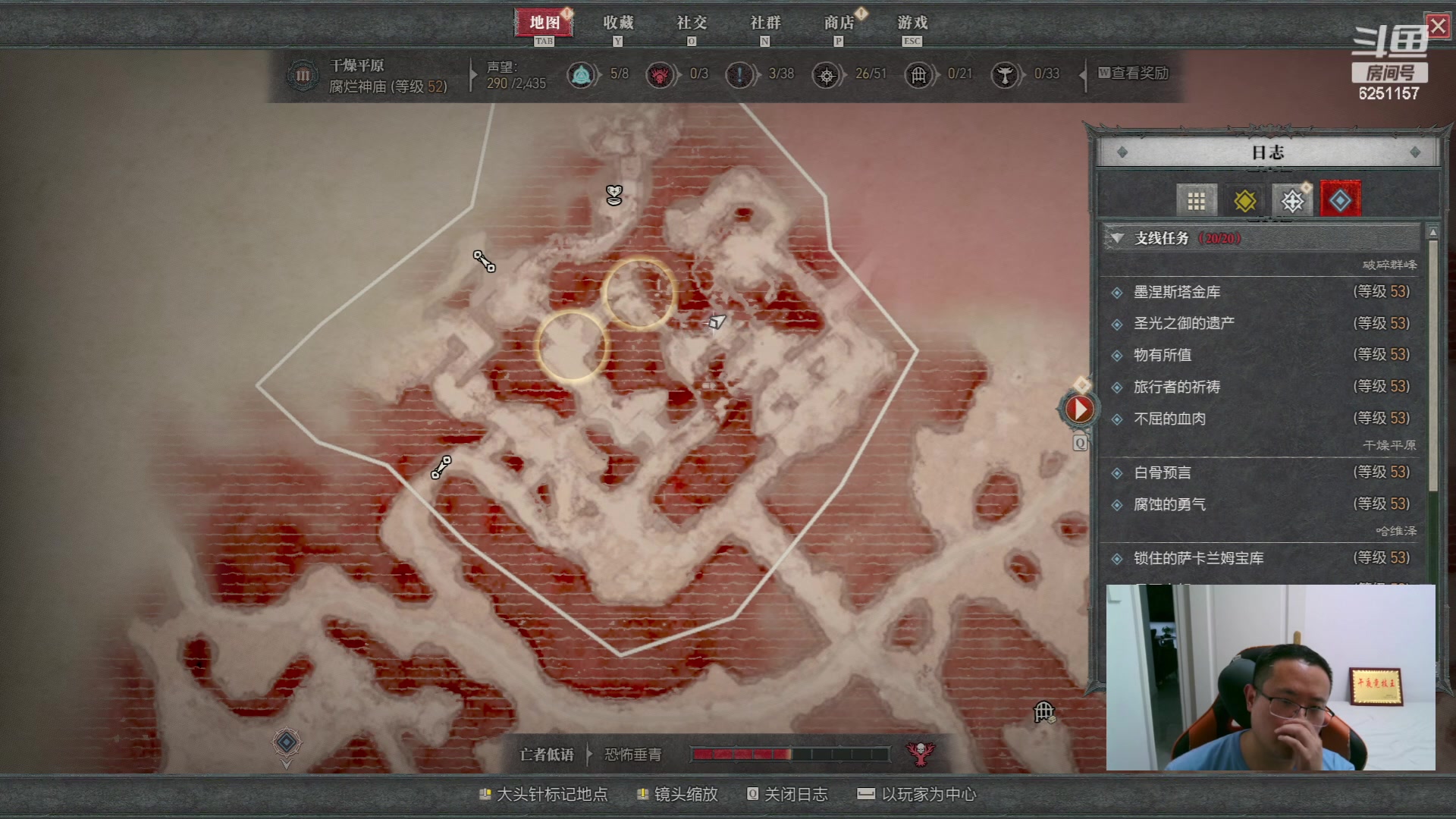Viewport: 1456px width, 819px height.
Task: Click the stronghold icon showing 0/3
Action: pyautogui.click(x=660, y=74)
